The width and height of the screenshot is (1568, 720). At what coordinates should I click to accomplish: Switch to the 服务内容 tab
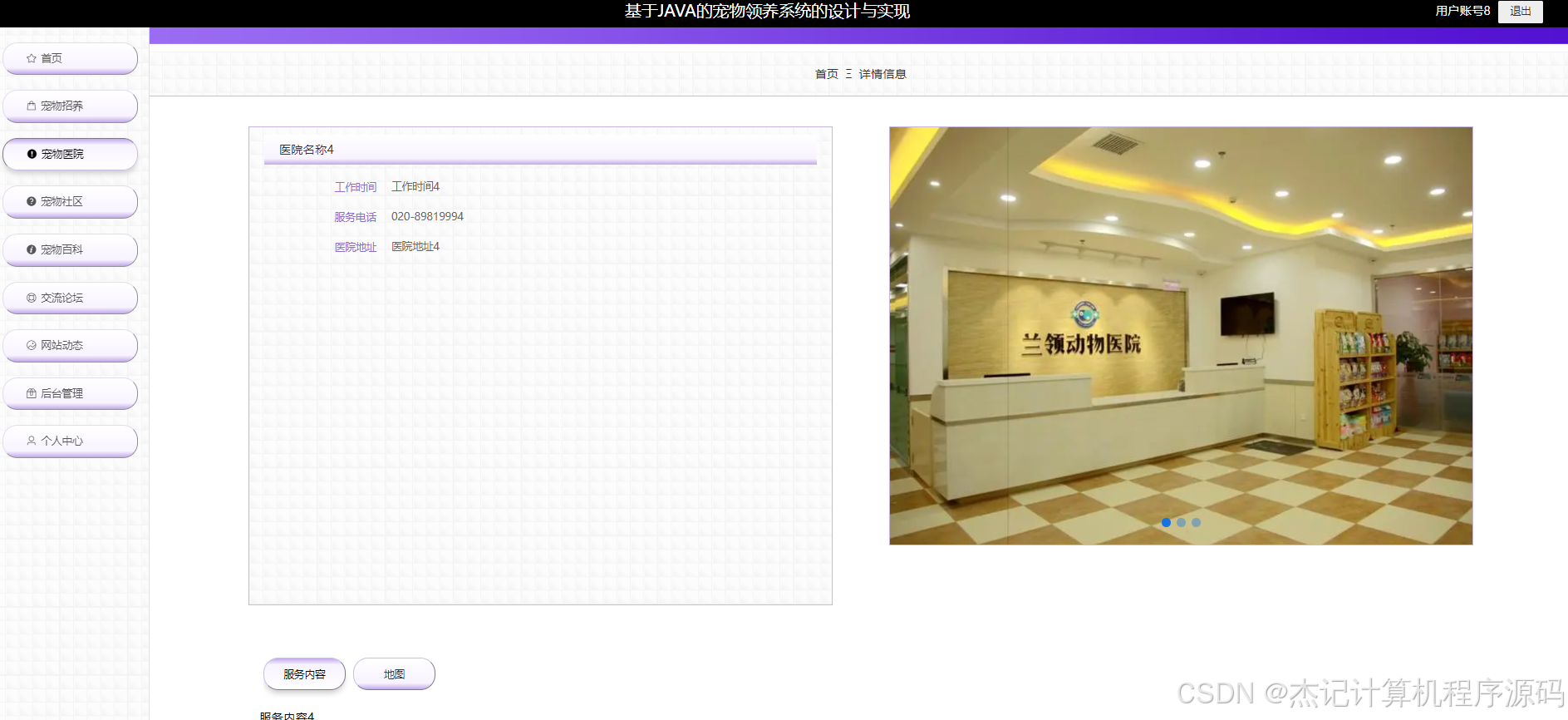304,674
